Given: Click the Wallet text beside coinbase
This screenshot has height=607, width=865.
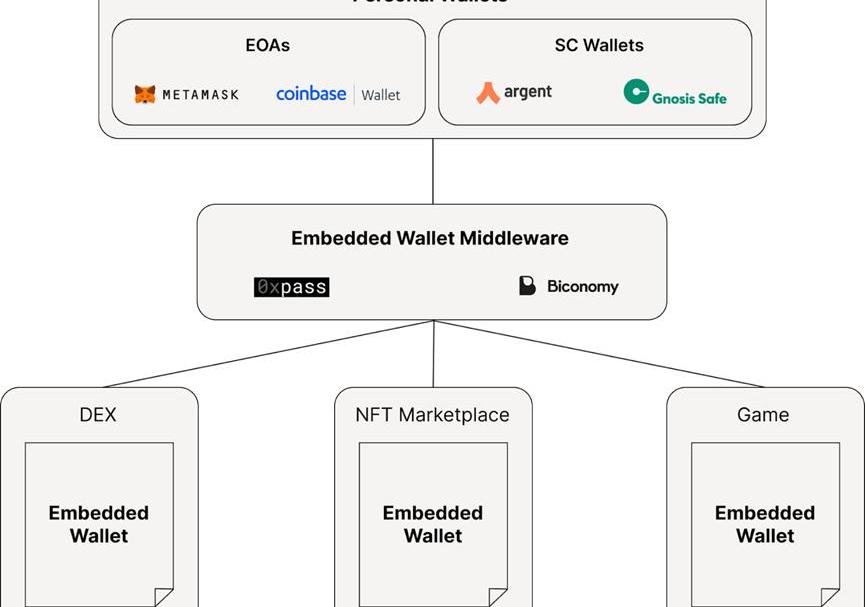Looking at the screenshot, I should click(380, 95).
